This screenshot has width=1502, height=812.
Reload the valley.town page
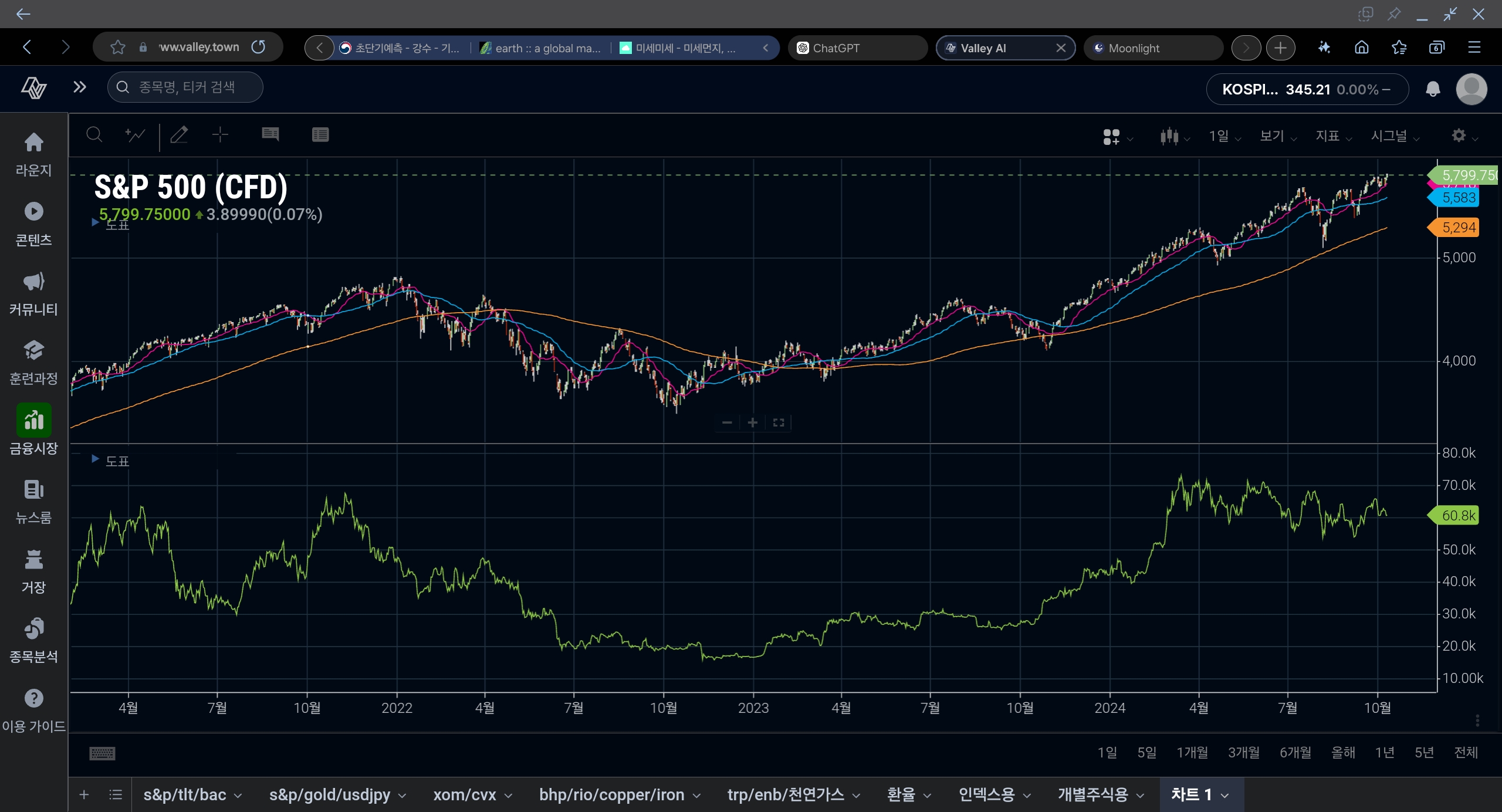258,47
